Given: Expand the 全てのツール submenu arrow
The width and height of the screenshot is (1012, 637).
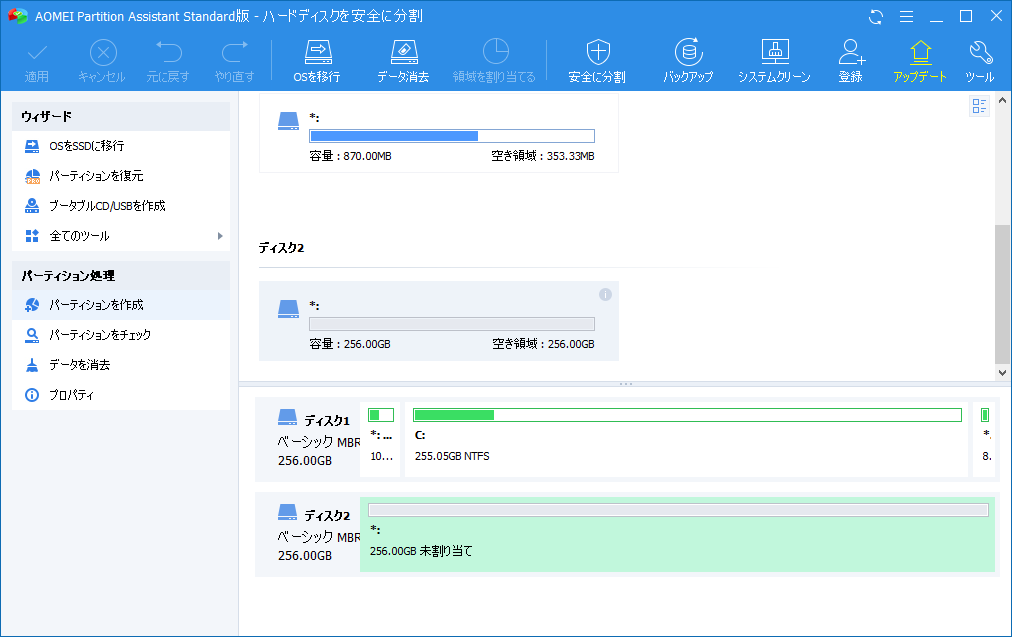Looking at the screenshot, I should pyautogui.click(x=220, y=236).
